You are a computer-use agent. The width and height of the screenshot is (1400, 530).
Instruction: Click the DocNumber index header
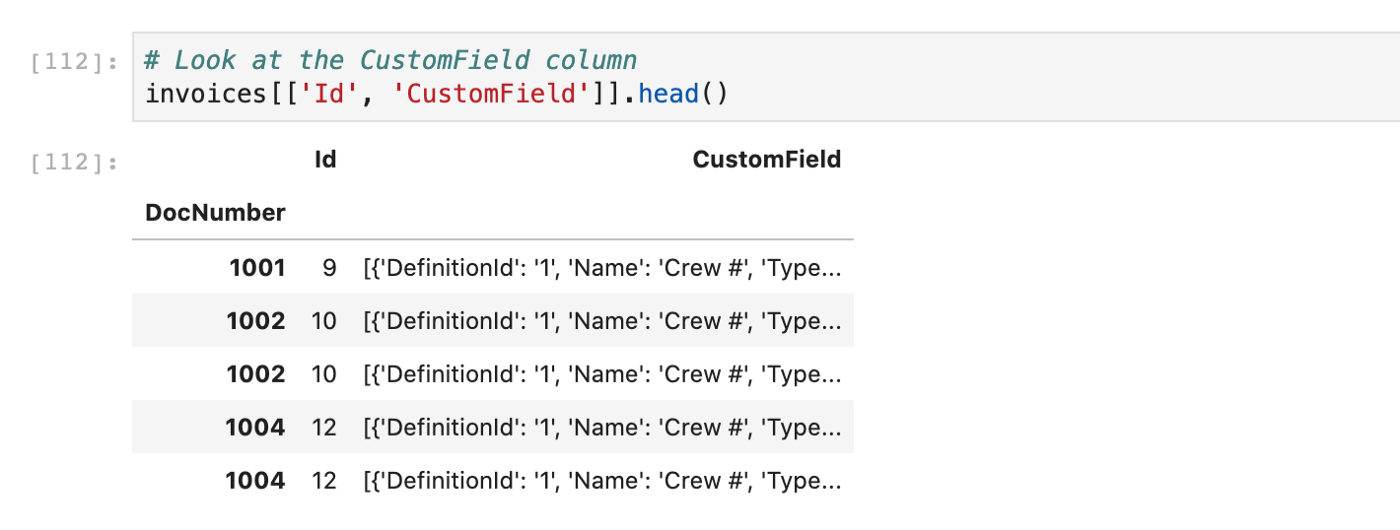(215, 212)
